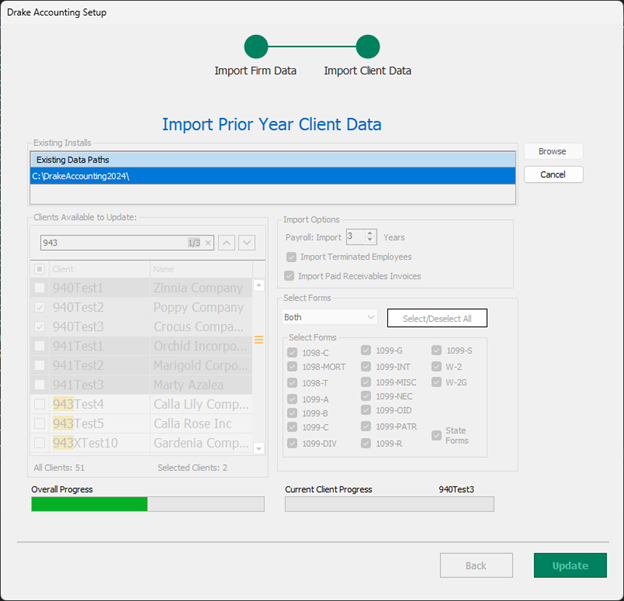Toggle the W-2G form checkbox
624x601 pixels.
pyautogui.click(x=437, y=382)
